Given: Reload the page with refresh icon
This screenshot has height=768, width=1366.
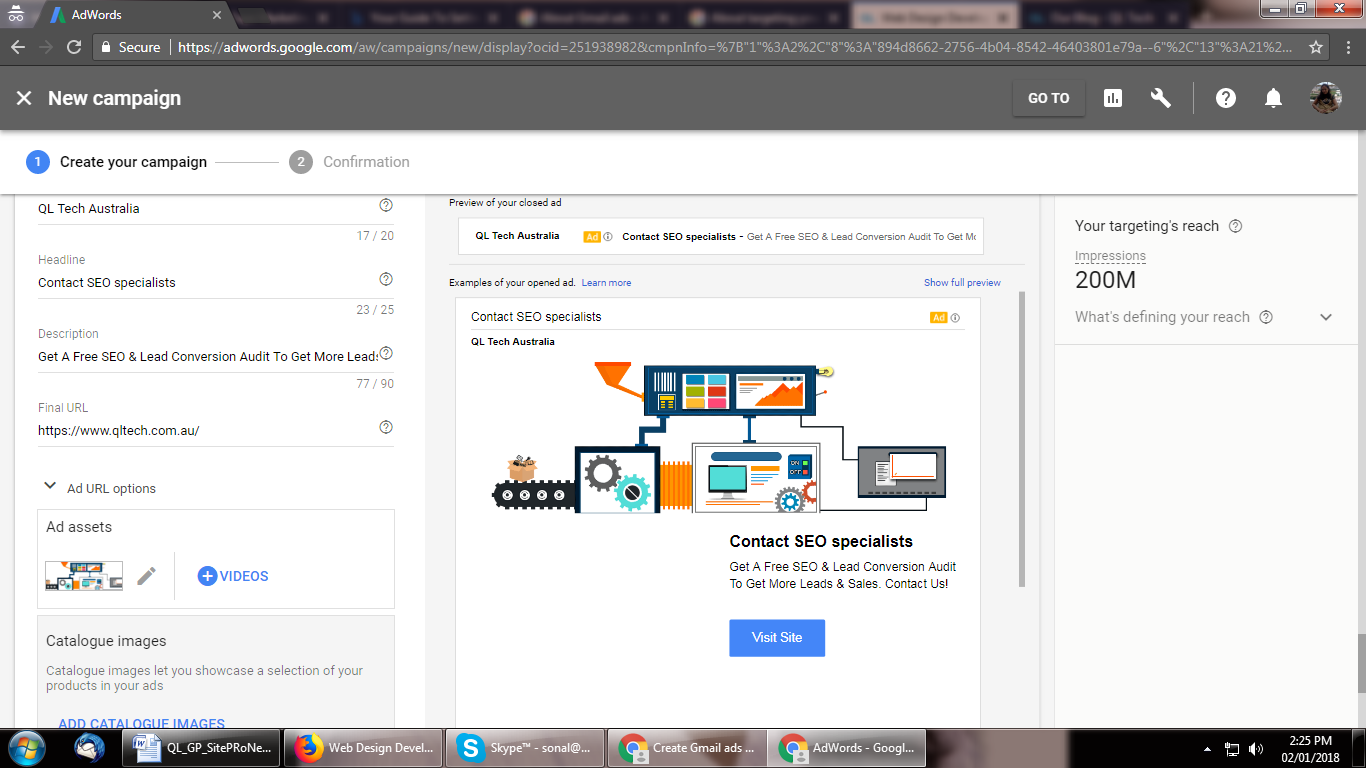Looking at the screenshot, I should 73,47.
